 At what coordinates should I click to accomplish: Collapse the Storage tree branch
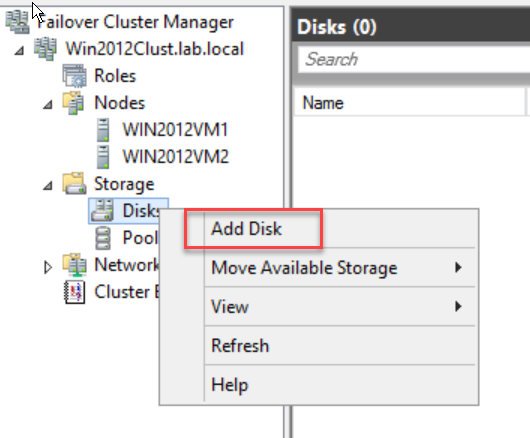[48, 186]
